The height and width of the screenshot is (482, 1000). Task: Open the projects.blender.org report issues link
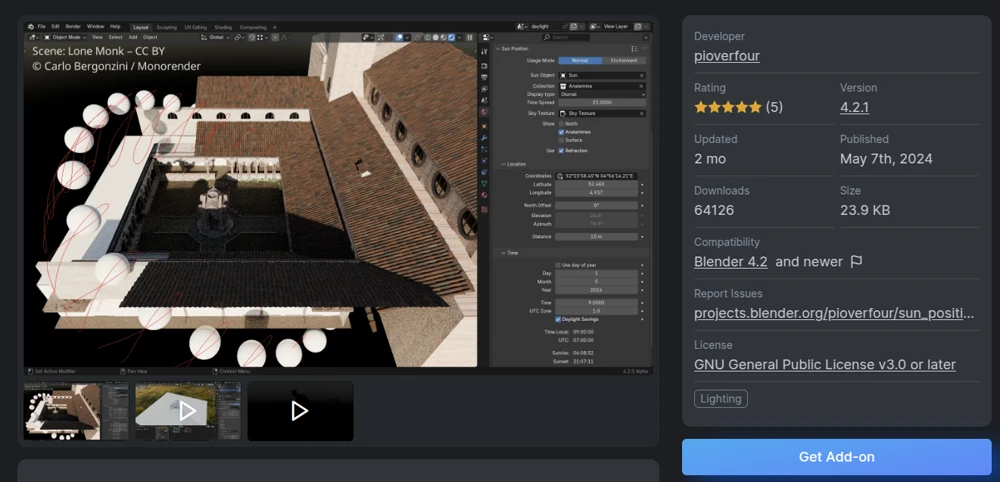coord(834,313)
